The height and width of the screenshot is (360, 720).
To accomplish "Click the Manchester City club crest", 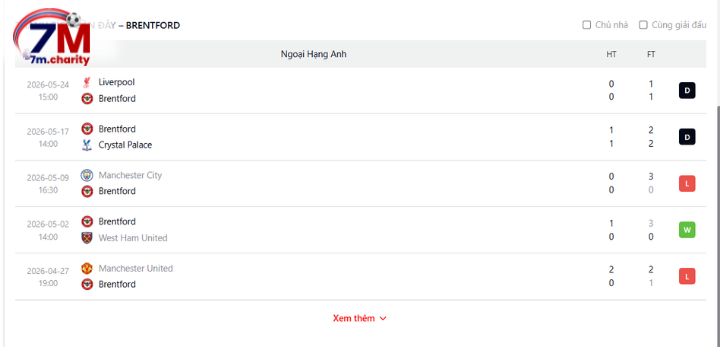I will point(87,175).
